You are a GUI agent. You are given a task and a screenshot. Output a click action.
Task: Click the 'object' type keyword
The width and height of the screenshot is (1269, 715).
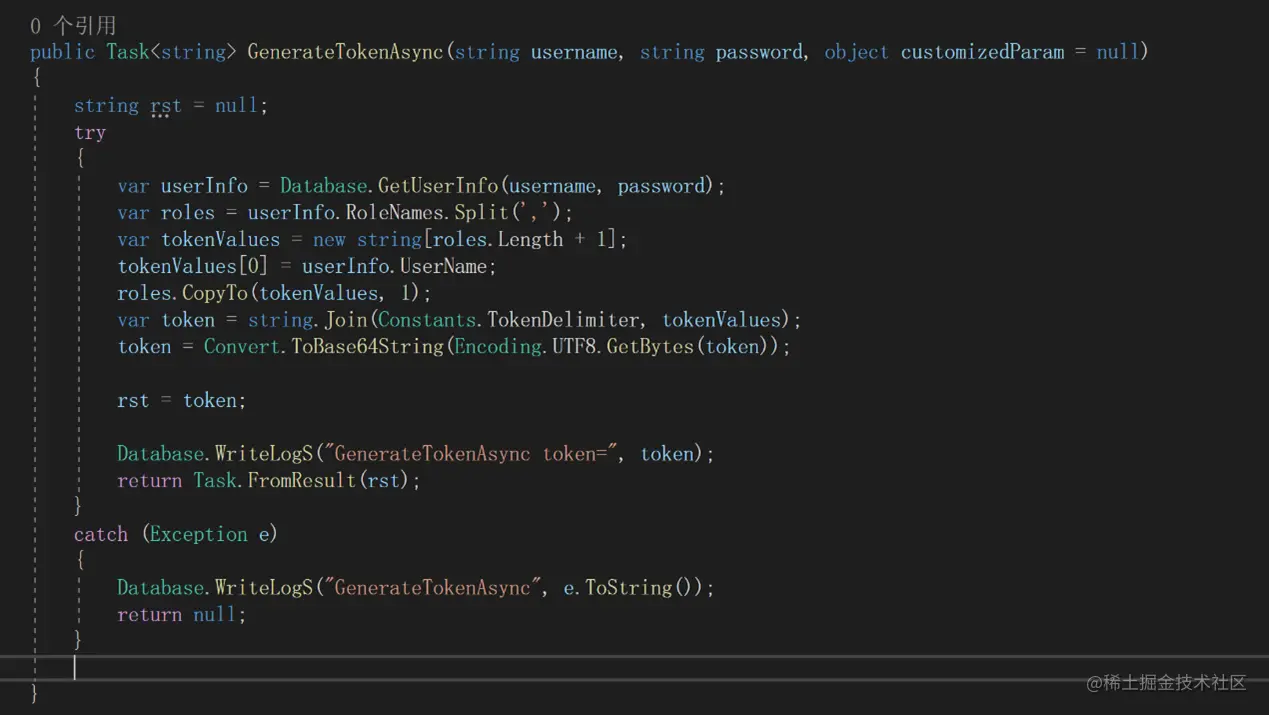[856, 52]
